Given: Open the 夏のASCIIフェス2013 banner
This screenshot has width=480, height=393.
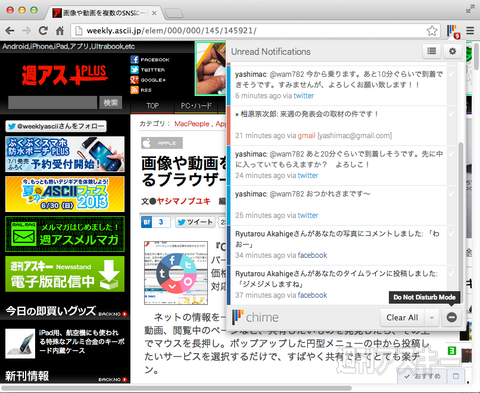Looking at the screenshot, I should [x=65, y=194].
